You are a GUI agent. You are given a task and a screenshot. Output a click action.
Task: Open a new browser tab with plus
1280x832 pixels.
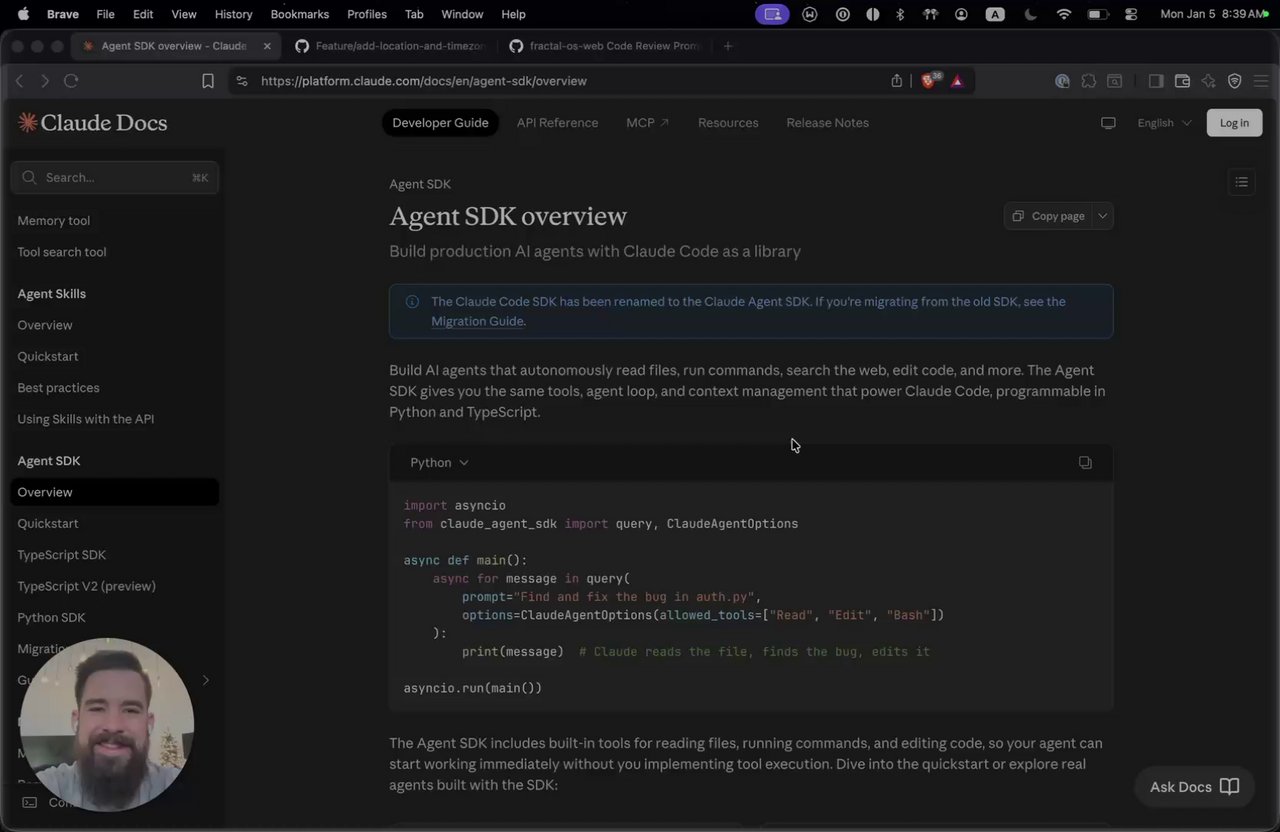728,46
